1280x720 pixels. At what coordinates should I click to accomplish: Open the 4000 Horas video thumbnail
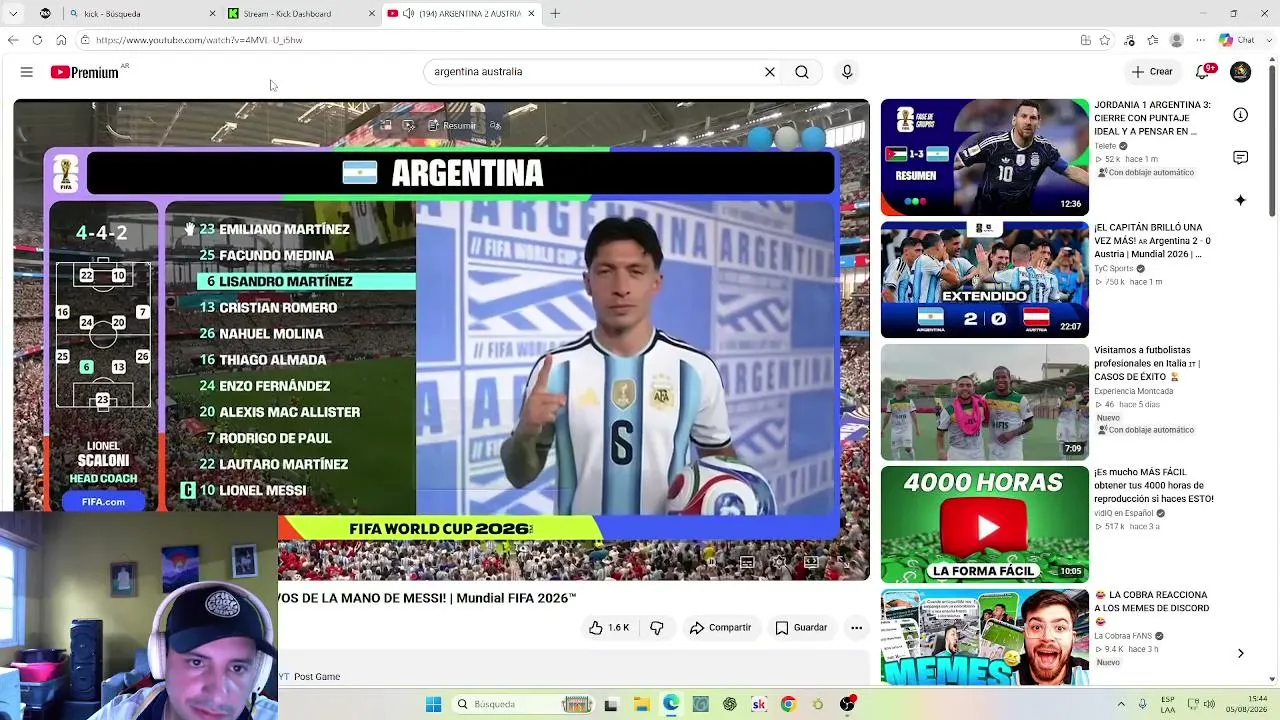click(x=985, y=524)
